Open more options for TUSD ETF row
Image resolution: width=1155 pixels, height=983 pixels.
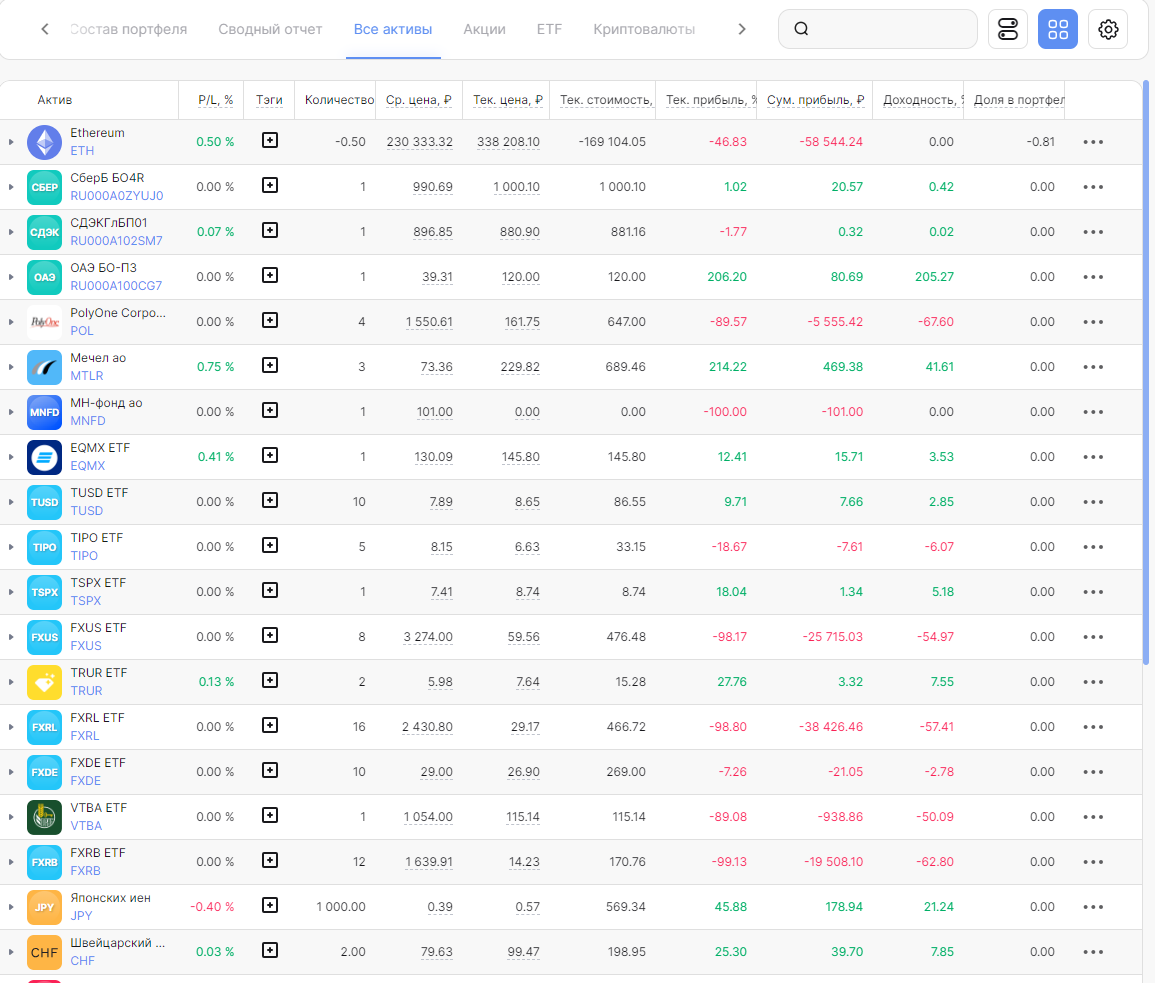(1093, 502)
